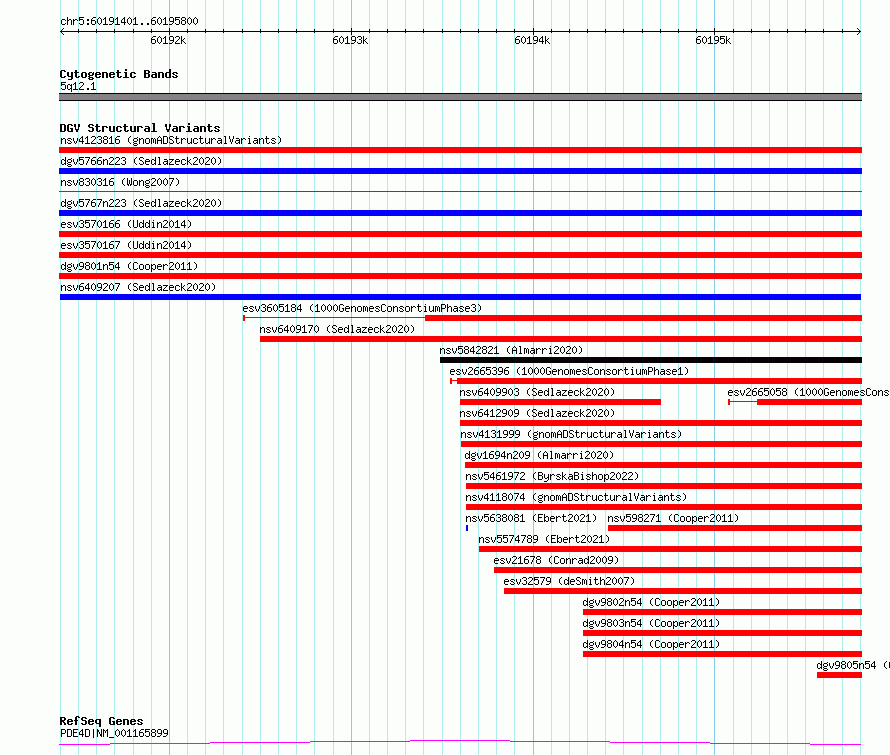Open the nsv5842821 Almarri2020 label
Image resolution: width=890 pixels, height=755 pixels.
511,350
